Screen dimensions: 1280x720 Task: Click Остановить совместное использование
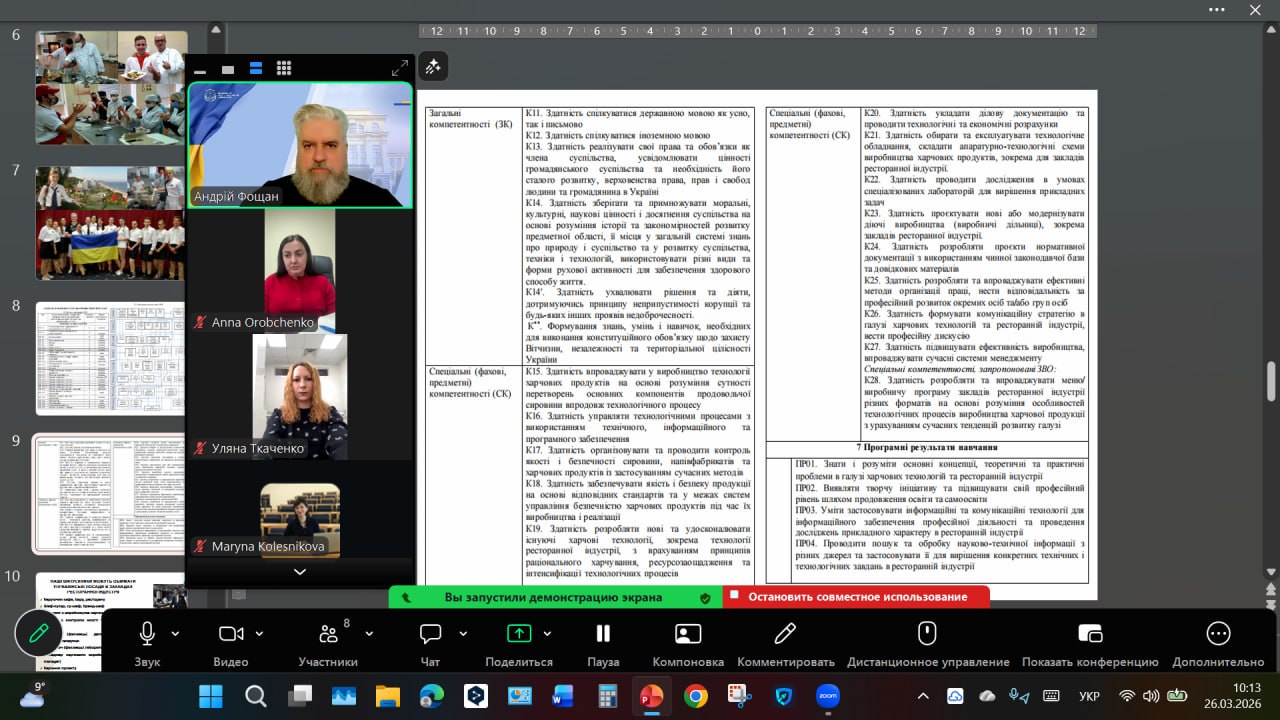857,597
